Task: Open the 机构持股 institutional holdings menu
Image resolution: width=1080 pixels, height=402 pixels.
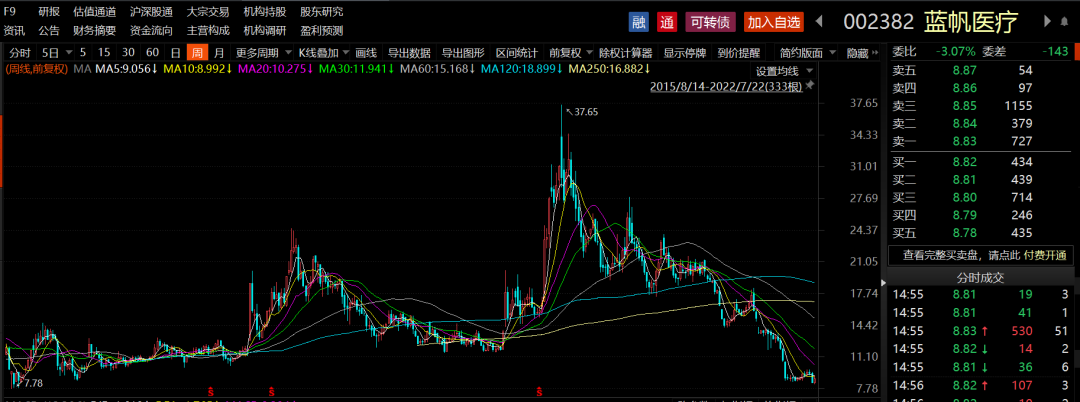Action: tap(265, 12)
